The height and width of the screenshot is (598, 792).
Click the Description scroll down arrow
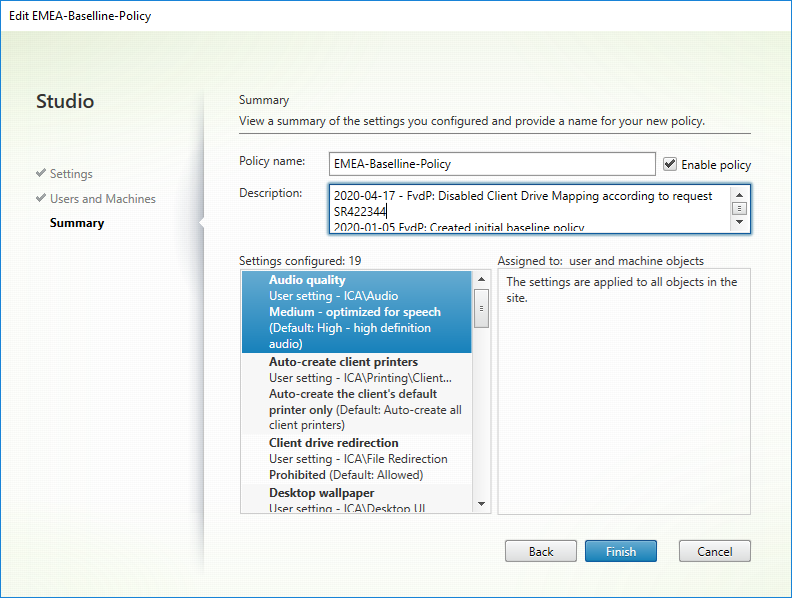point(739,222)
